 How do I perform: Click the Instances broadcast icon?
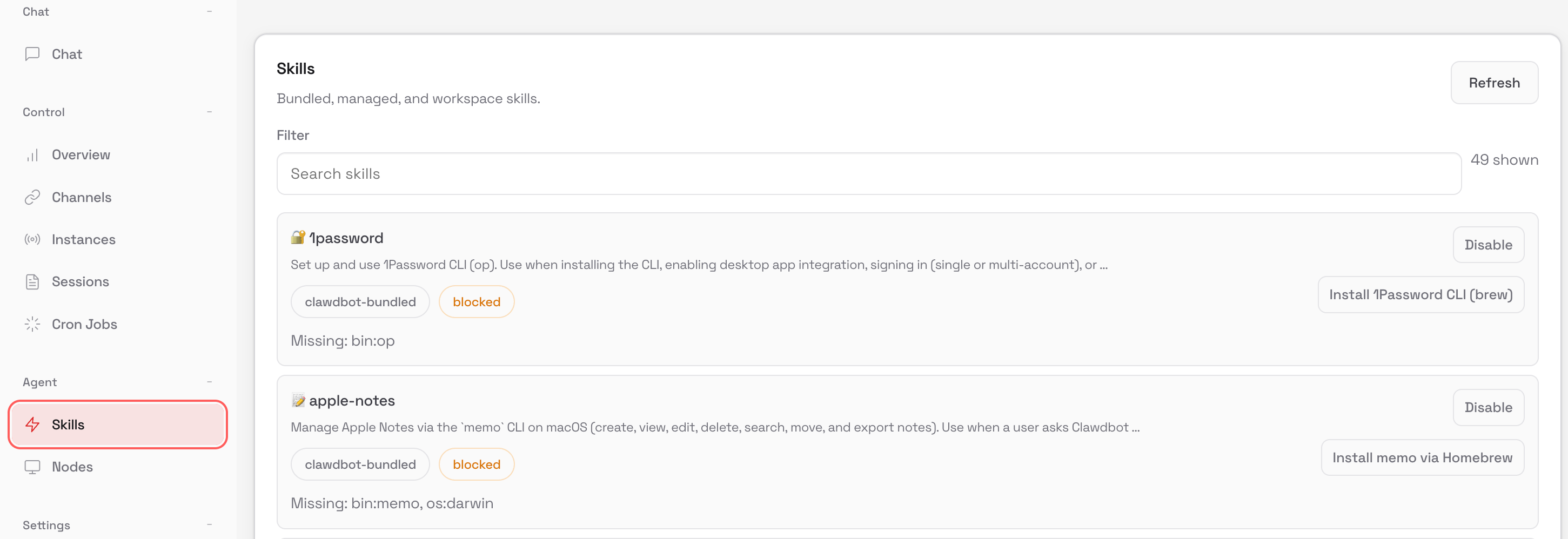click(x=32, y=240)
